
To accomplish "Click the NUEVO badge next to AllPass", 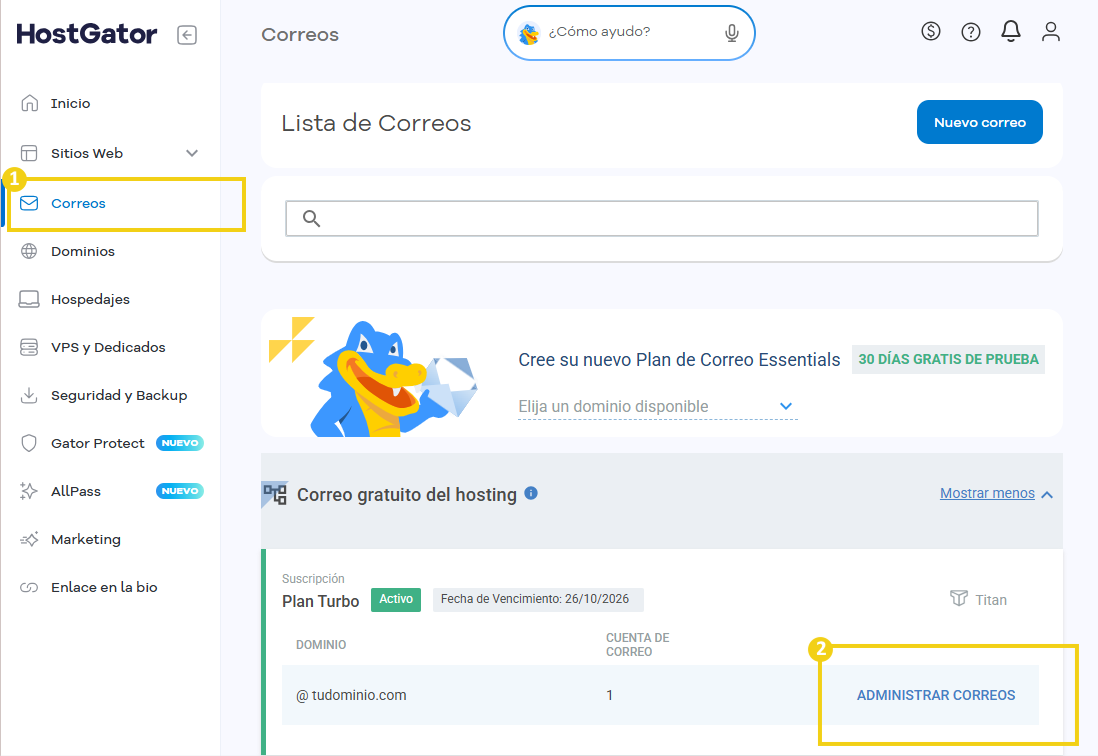I will pos(180,491).
